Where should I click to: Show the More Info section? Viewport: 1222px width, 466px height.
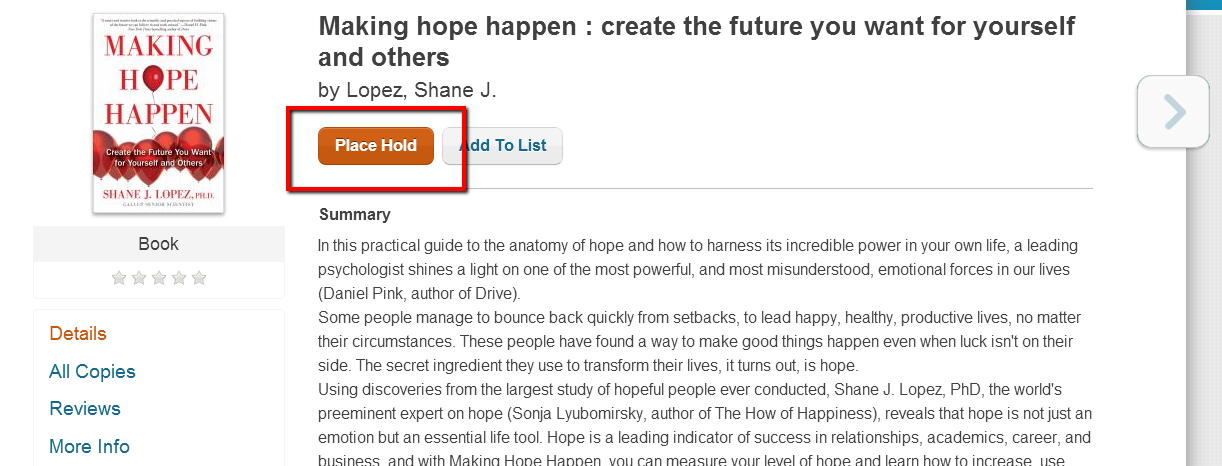pos(89,447)
